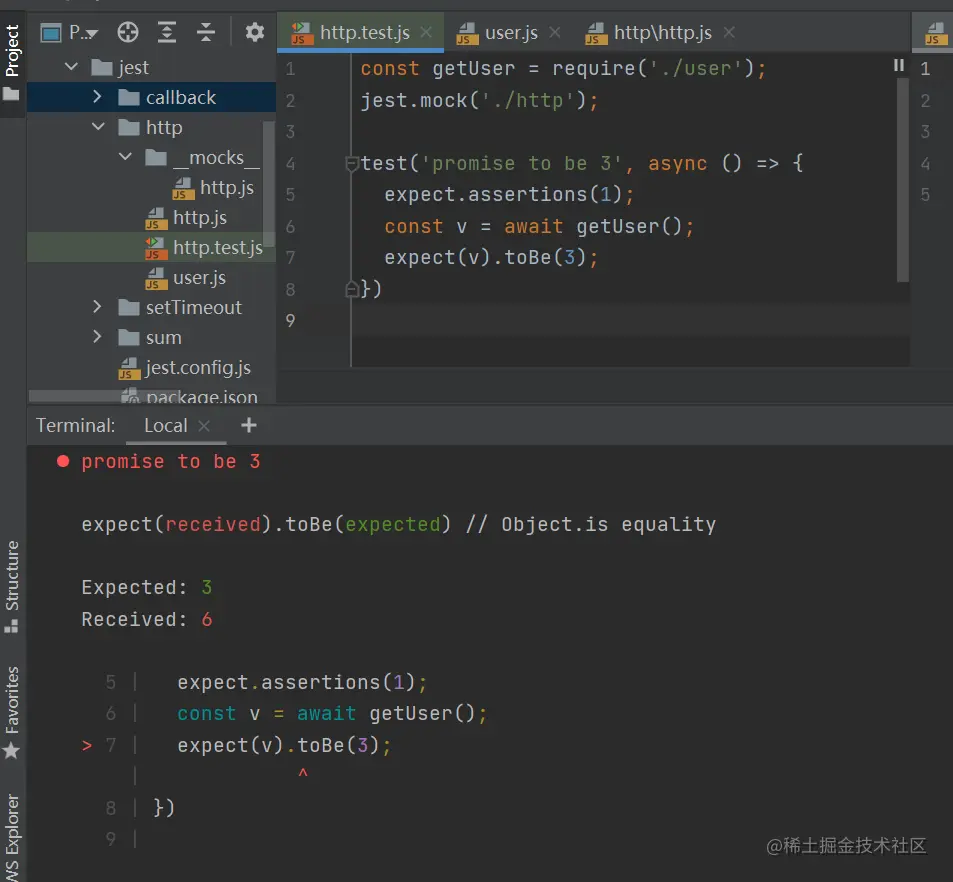Click the project tree vertical scrollbar
This screenshot has height=882, width=953.
click(x=269, y=182)
